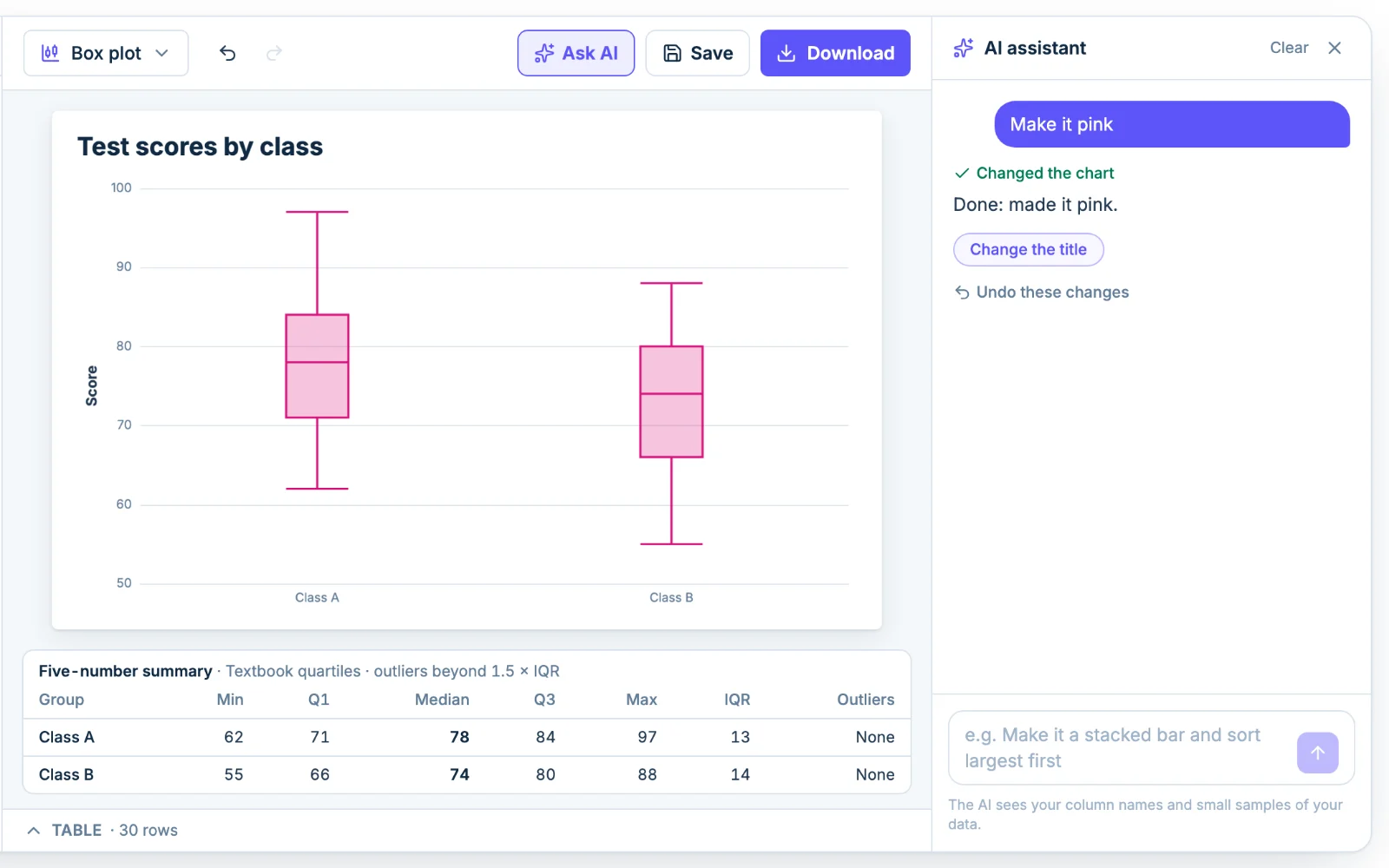Select the Class B summary row label
Image resolution: width=1389 pixels, height=868 pixels.
[x=66, y=774]
